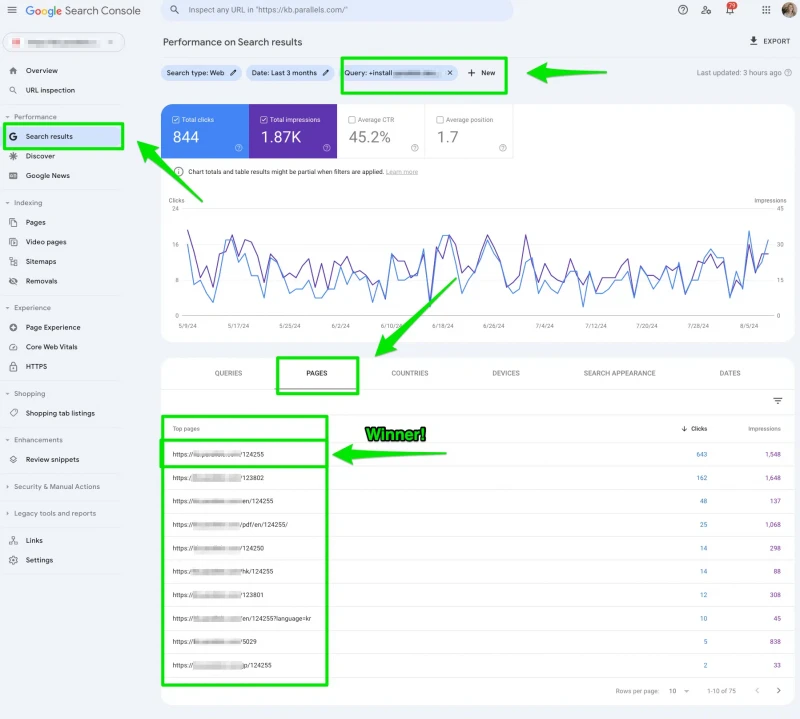Switch to the Countries tab
The image size is (800, 719).
pos(410,373)
